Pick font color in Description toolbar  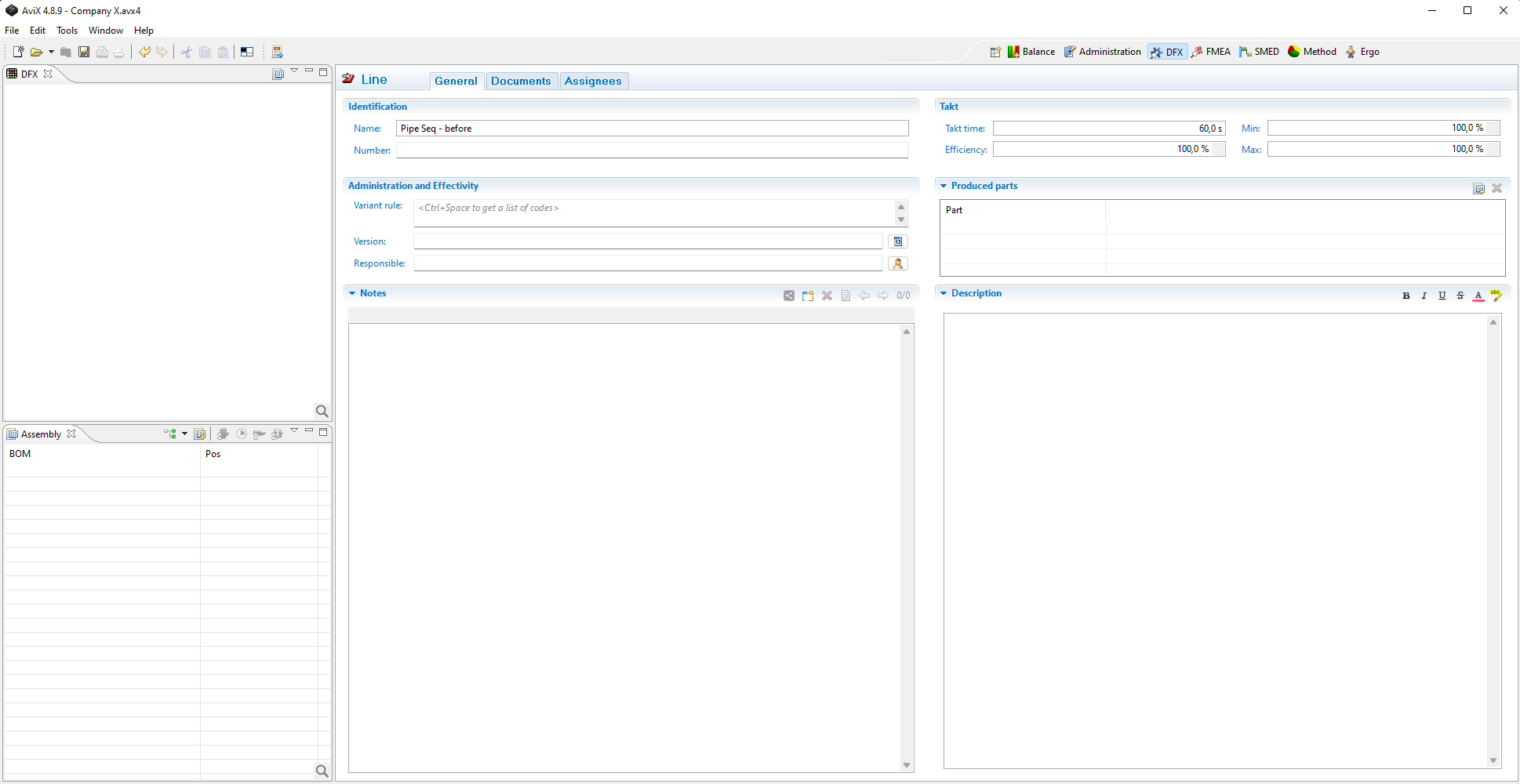[x=1478, y=296]
